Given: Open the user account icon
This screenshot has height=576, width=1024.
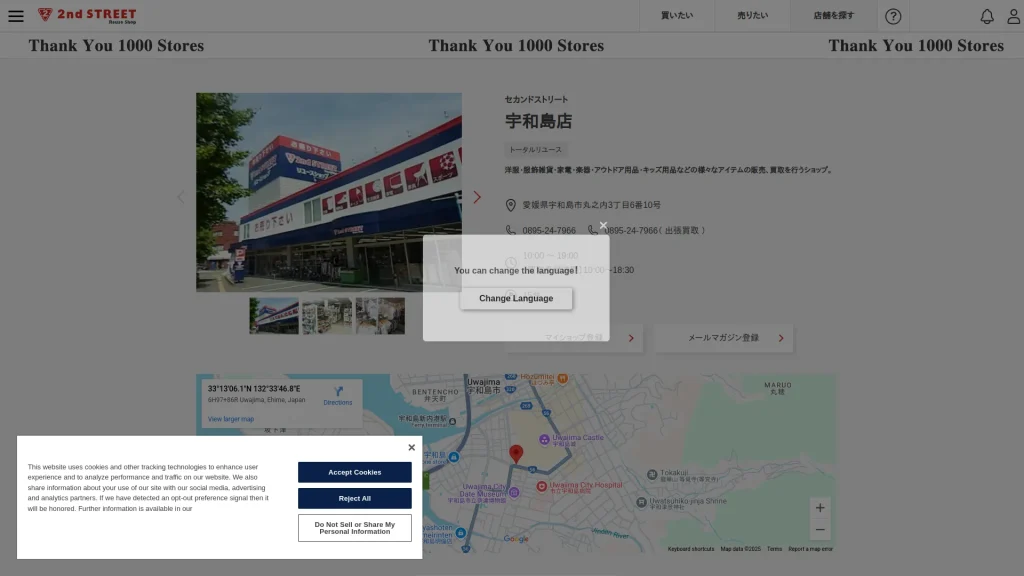Looking at the screenshot, I should point(1014,16).
